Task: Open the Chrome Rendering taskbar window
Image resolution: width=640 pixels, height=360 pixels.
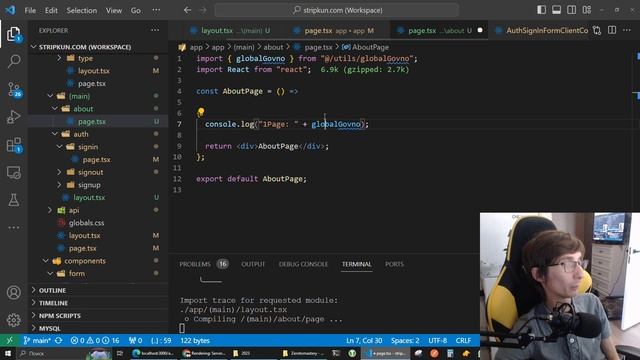Action: coord(204,353)
